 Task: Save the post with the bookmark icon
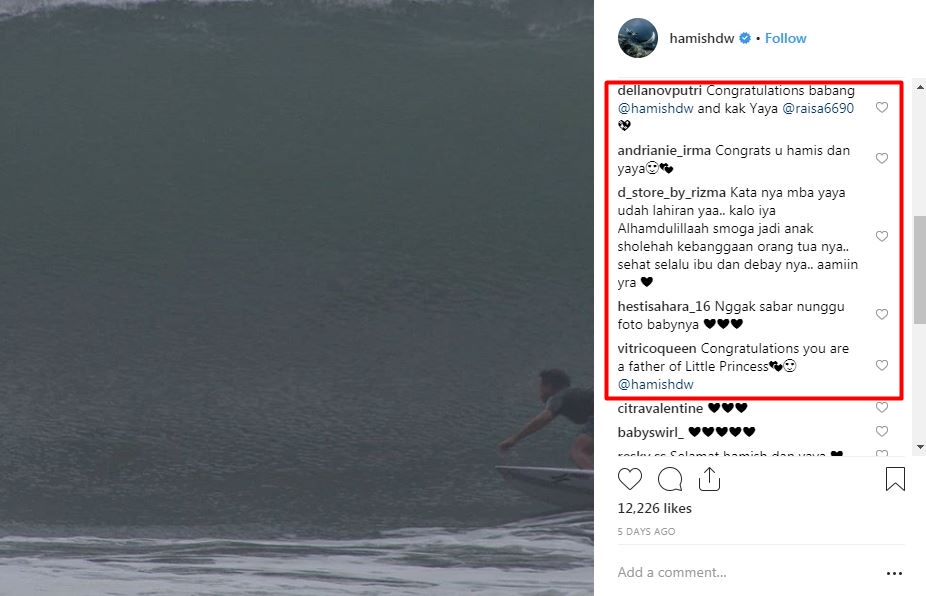tap(895, 477)
